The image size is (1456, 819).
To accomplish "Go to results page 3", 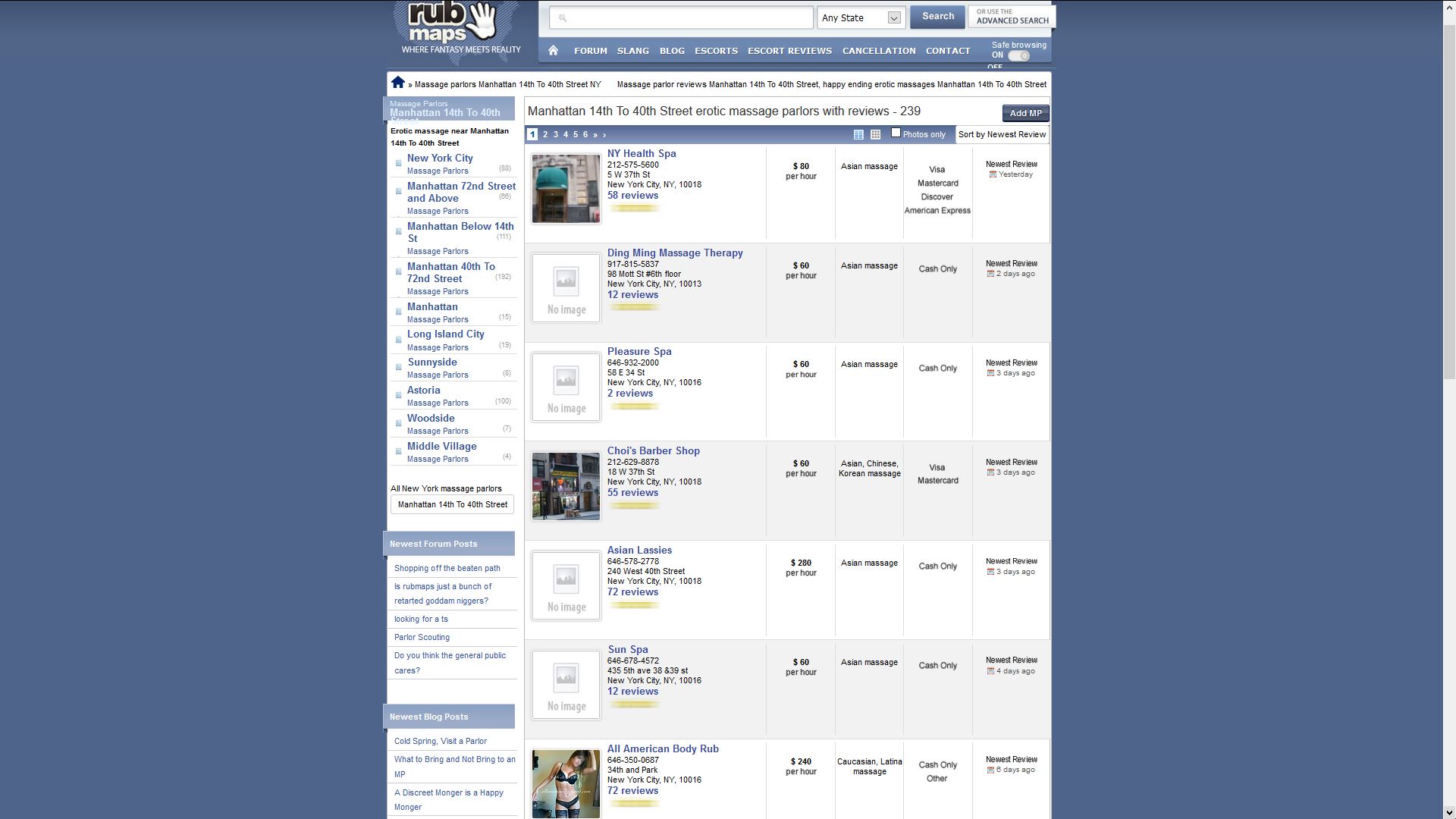I will pos(555,134).
